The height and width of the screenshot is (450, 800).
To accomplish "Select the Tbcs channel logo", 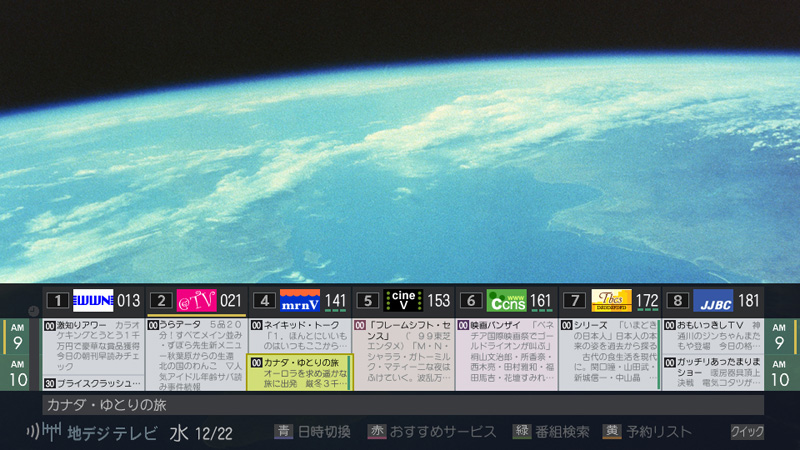I will [x=611, y=301].
